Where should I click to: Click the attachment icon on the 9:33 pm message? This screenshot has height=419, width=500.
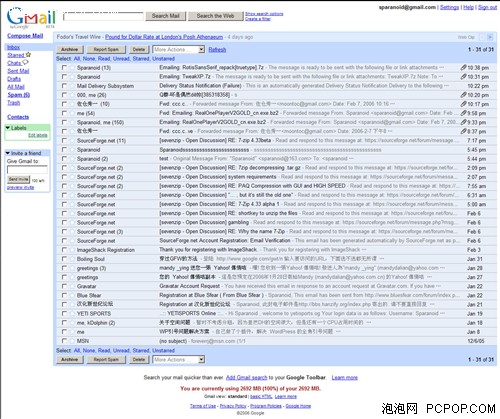point(463,122)
